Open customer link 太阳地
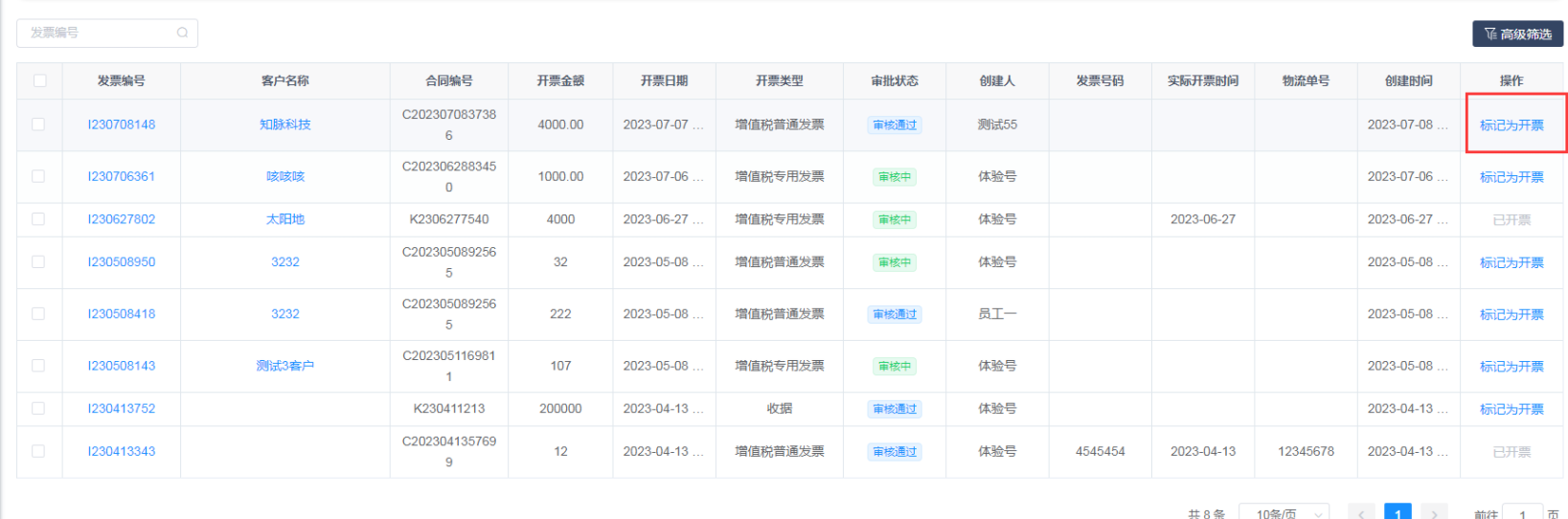 285,219
